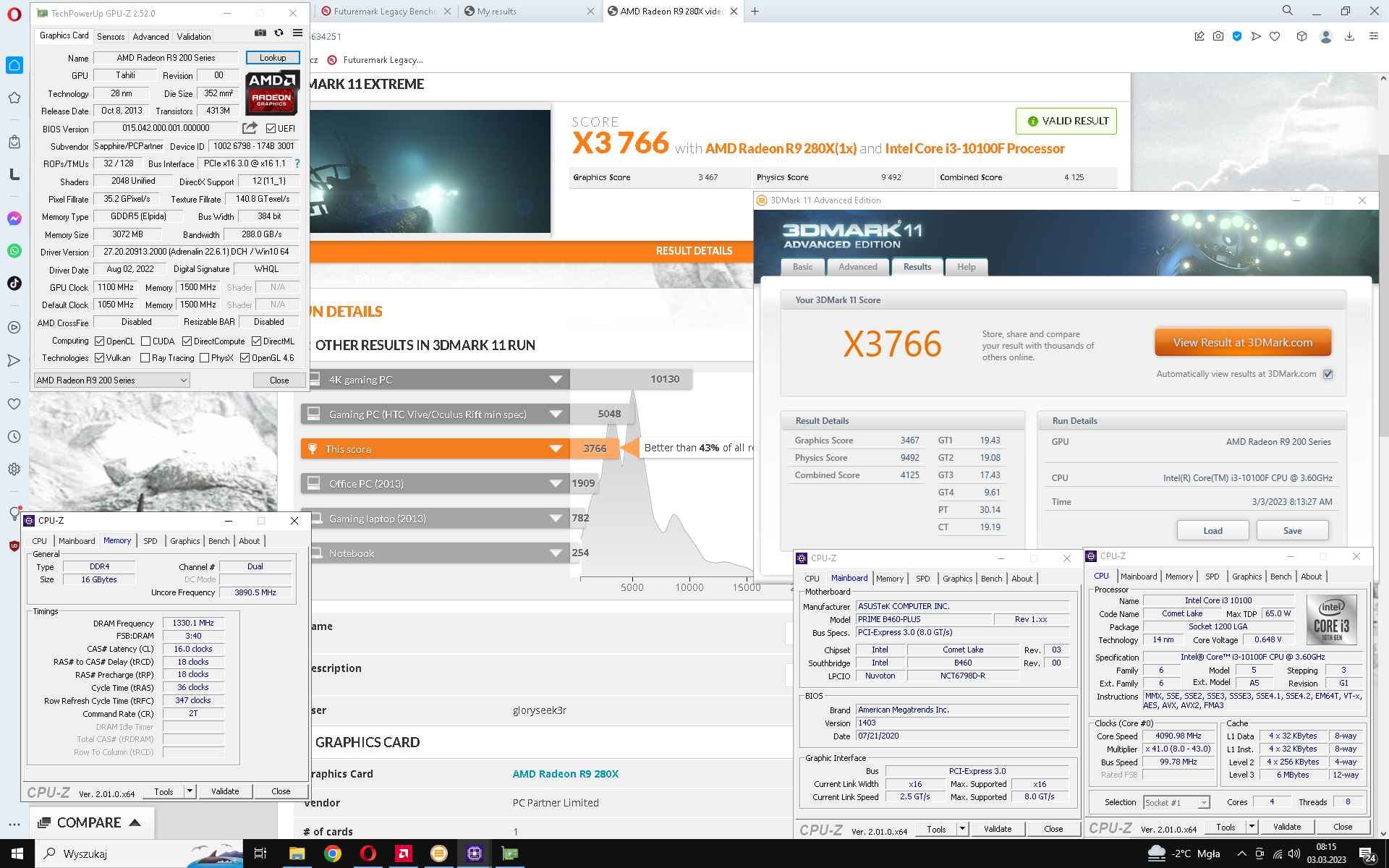Screen dimensions: 1389x868
Task: Switch to the My results browser tab
Action: [x=528, y=11]
